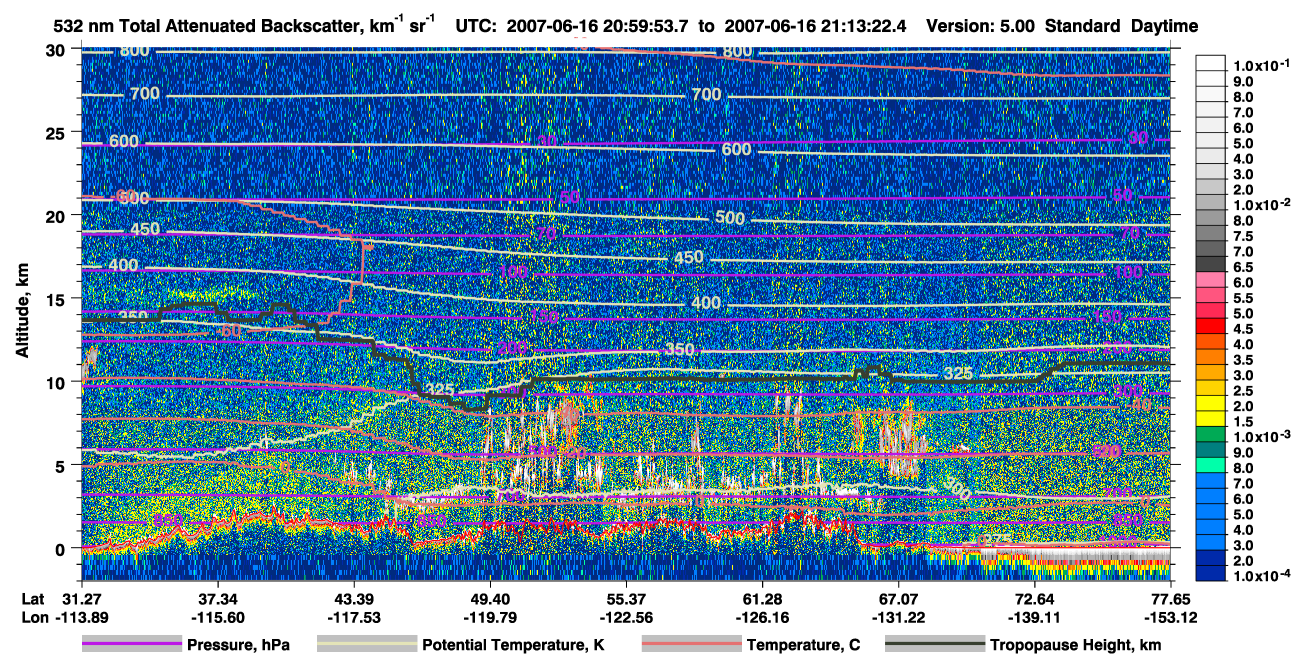
Task: Click the white '500' contour label in the plot
Action: 729,218
